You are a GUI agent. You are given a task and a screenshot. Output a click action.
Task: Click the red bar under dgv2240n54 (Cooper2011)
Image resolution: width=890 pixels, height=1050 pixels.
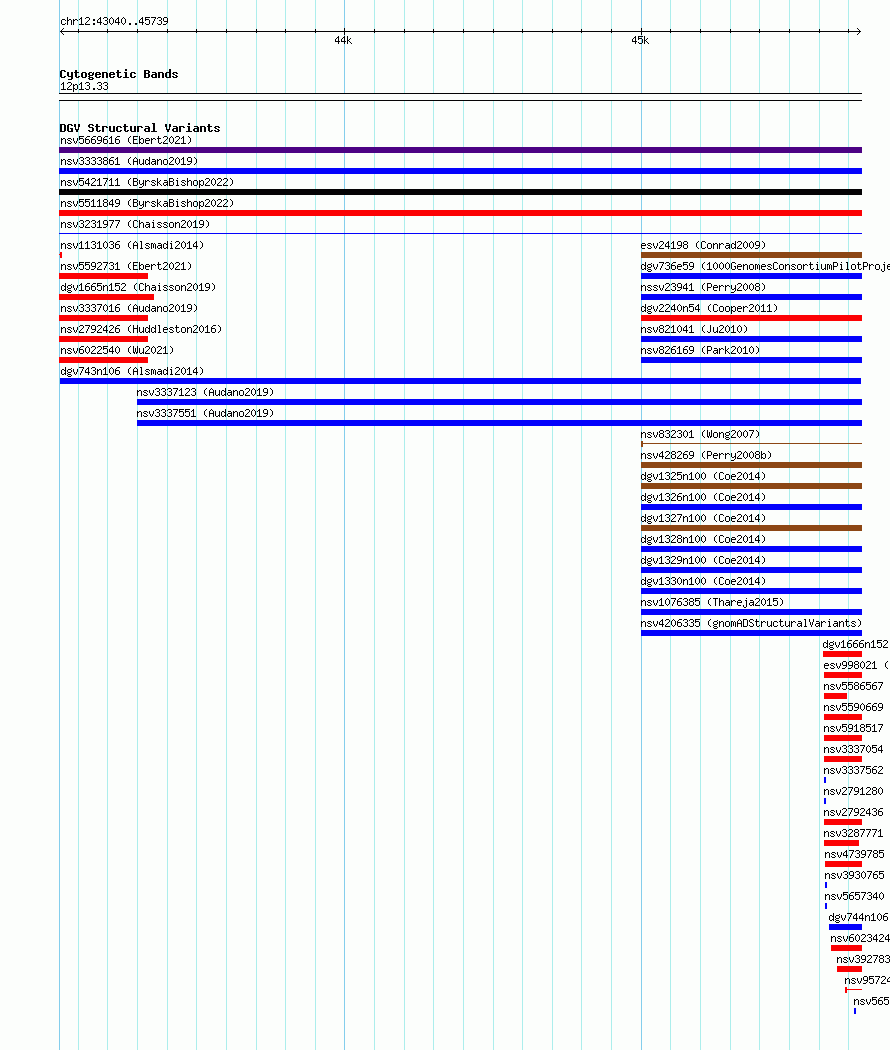pyautogui.click(x=751, y=318)
